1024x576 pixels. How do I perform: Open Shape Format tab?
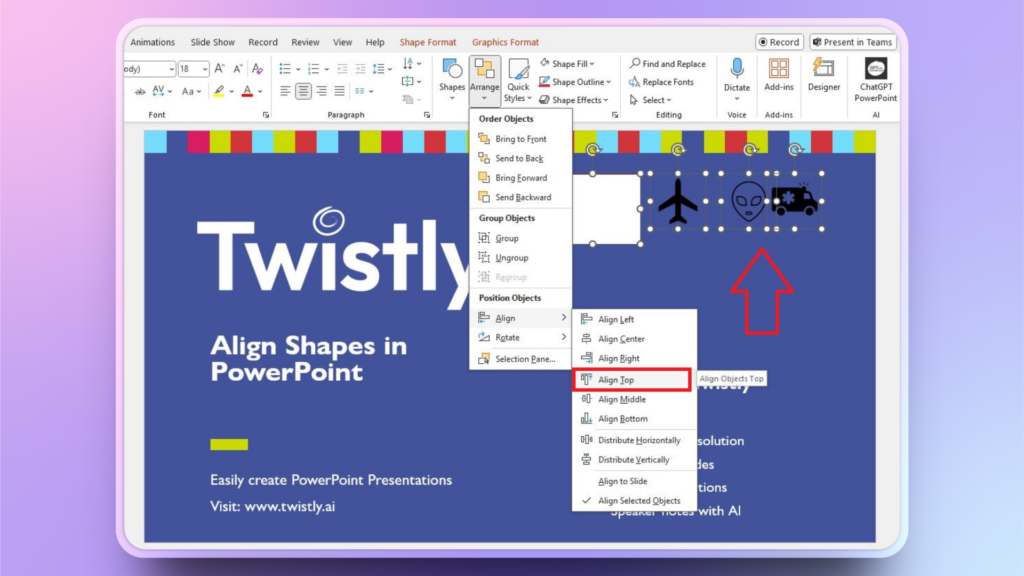tap(428, 42)
